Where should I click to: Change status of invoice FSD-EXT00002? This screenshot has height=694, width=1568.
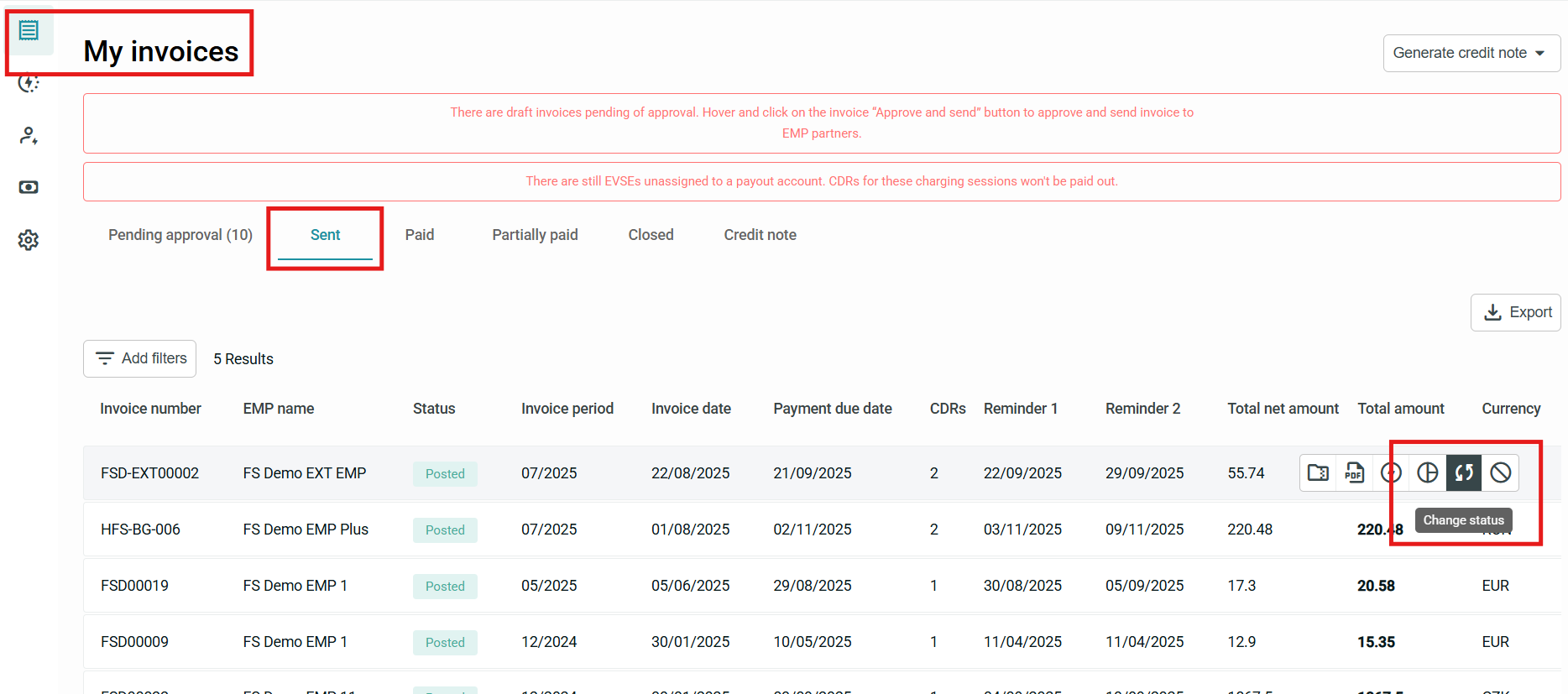click(x=1464, y=472)
